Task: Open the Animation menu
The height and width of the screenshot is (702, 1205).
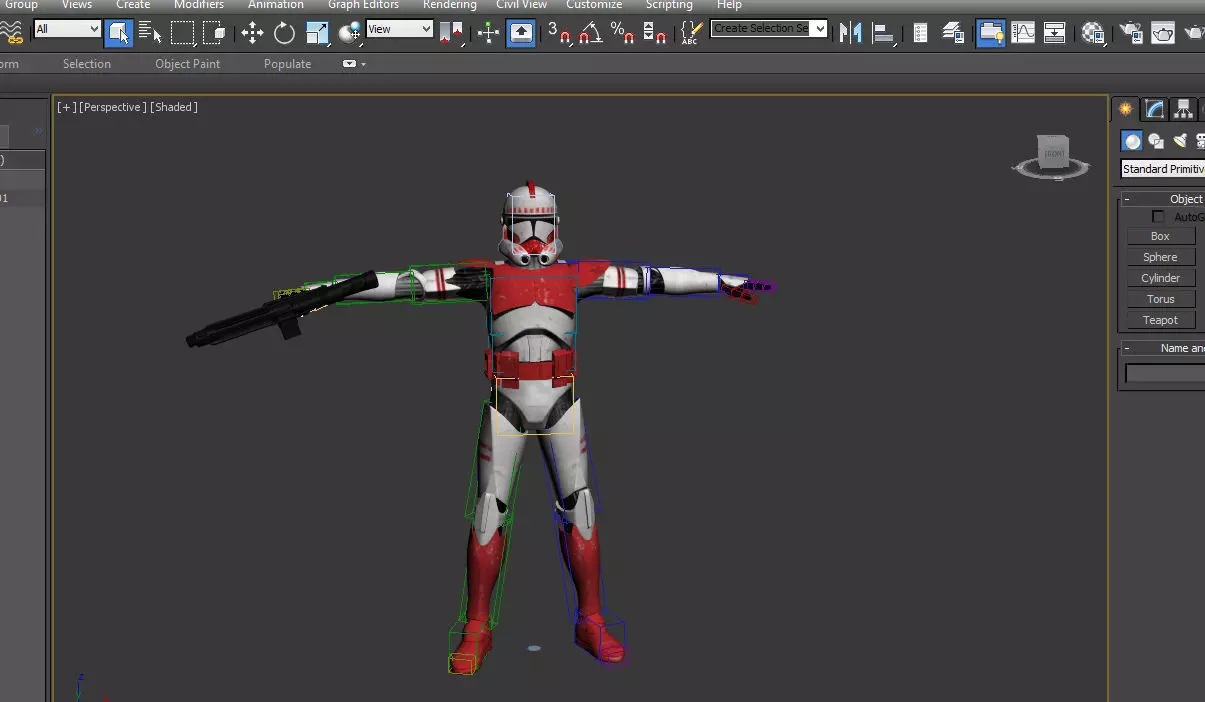Action: click(275, 5)
